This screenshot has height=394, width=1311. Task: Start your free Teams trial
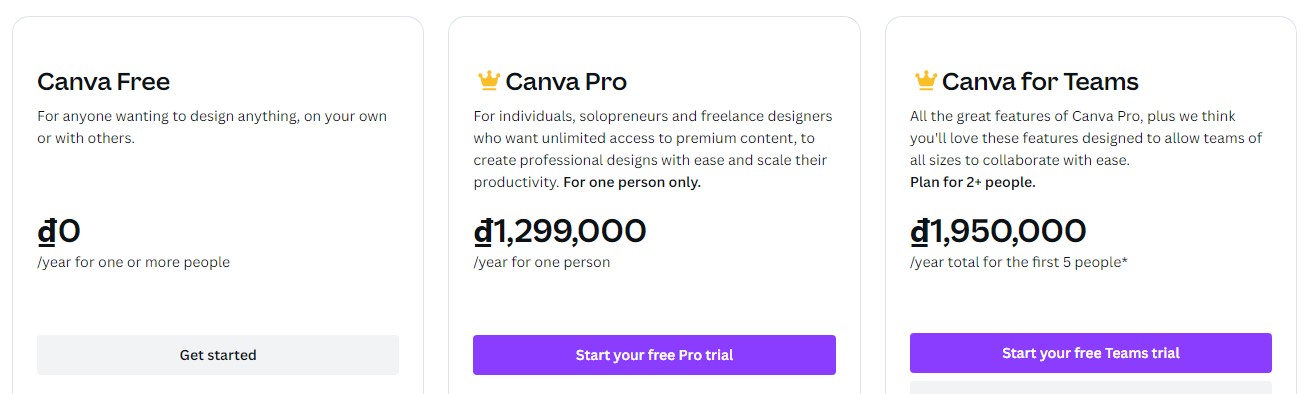click(1091, 353)
